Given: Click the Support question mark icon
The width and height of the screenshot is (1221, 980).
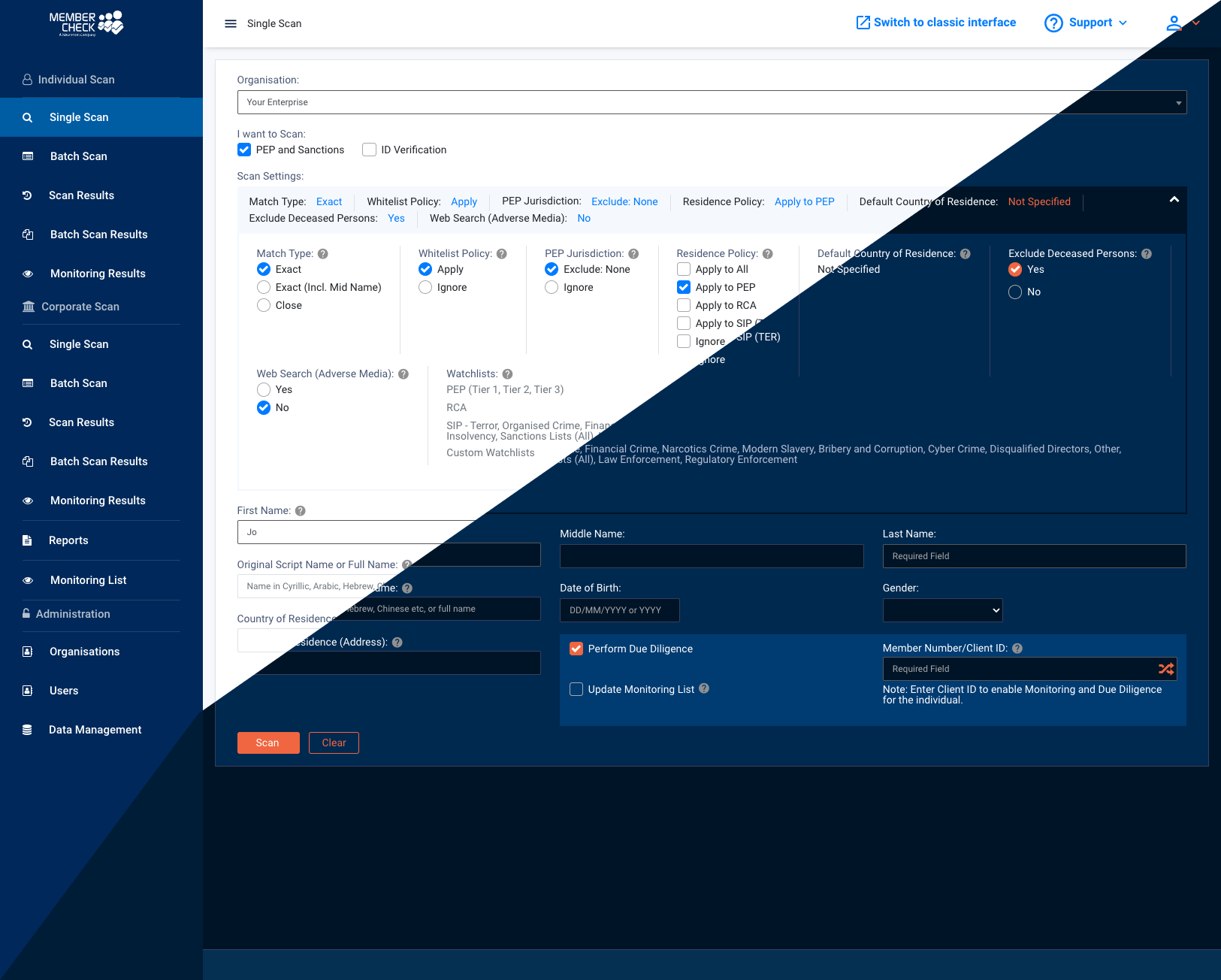Looking at the screenshot, I should pos(1053,23).
